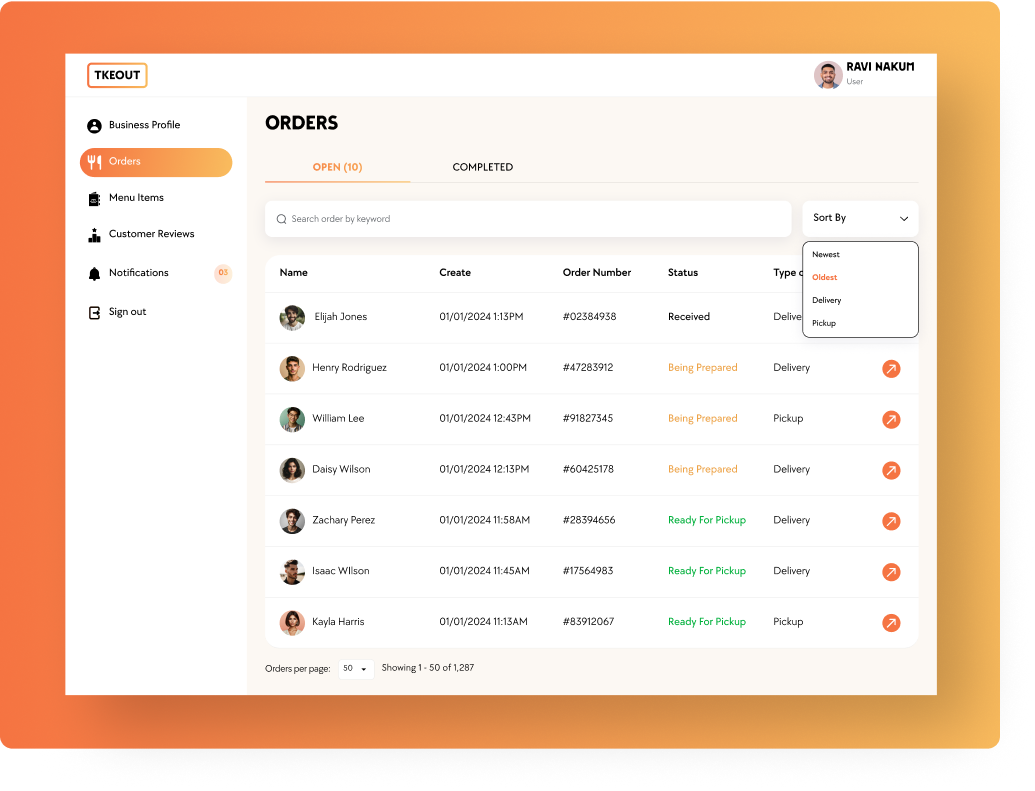
Task: Click the Sort By chevron arrow
Action: click(904, 219)
